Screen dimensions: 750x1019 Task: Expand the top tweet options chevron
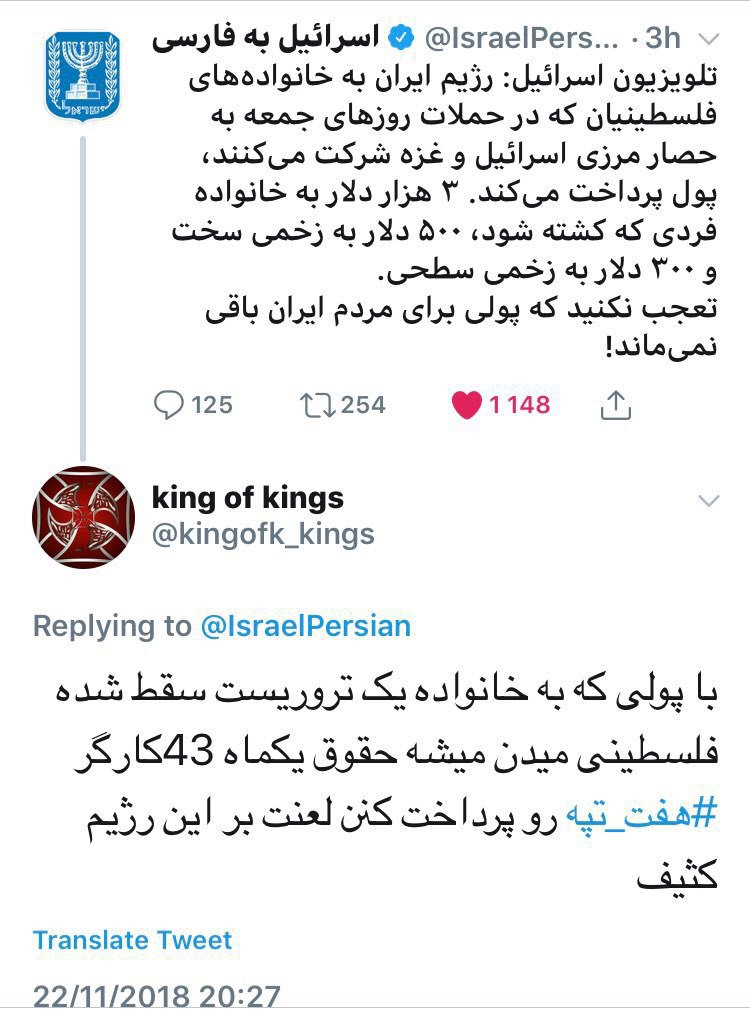[708, 39]
